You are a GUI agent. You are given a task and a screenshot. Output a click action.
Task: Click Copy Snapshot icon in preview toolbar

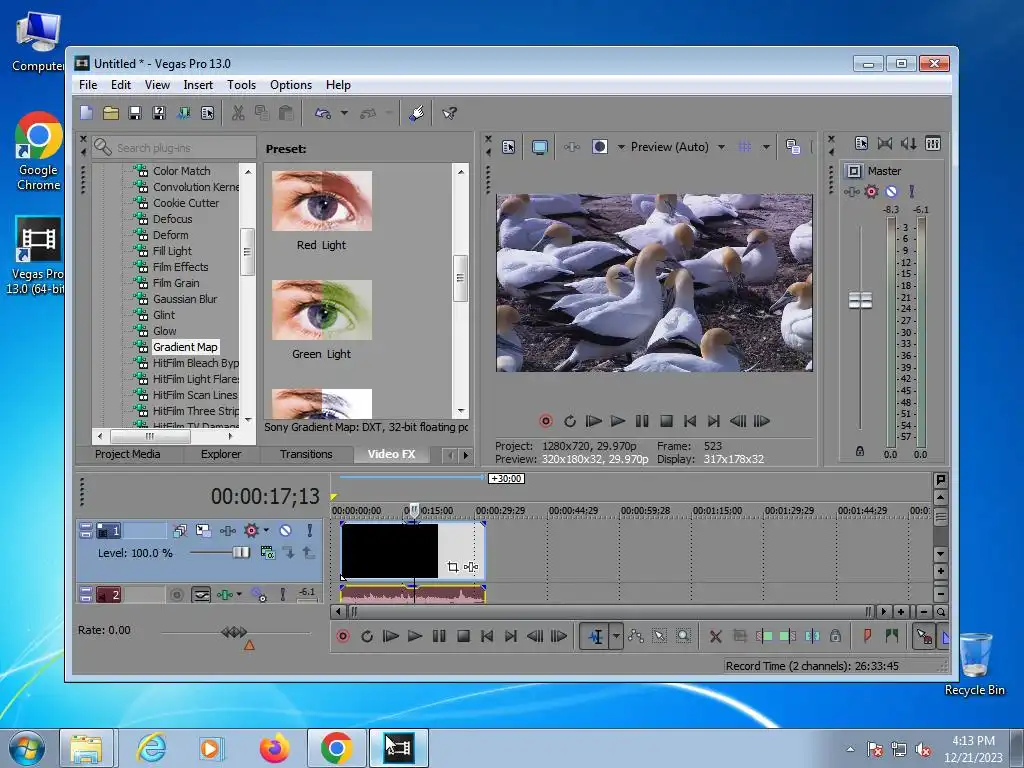pyautogui.click(x=793, y=147)
